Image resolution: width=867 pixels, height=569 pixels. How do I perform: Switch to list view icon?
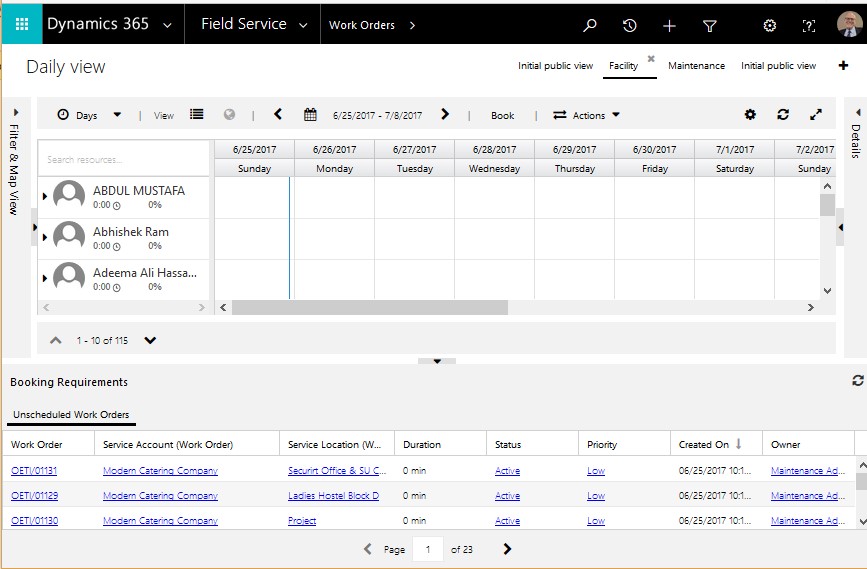(x=196, y=114)
